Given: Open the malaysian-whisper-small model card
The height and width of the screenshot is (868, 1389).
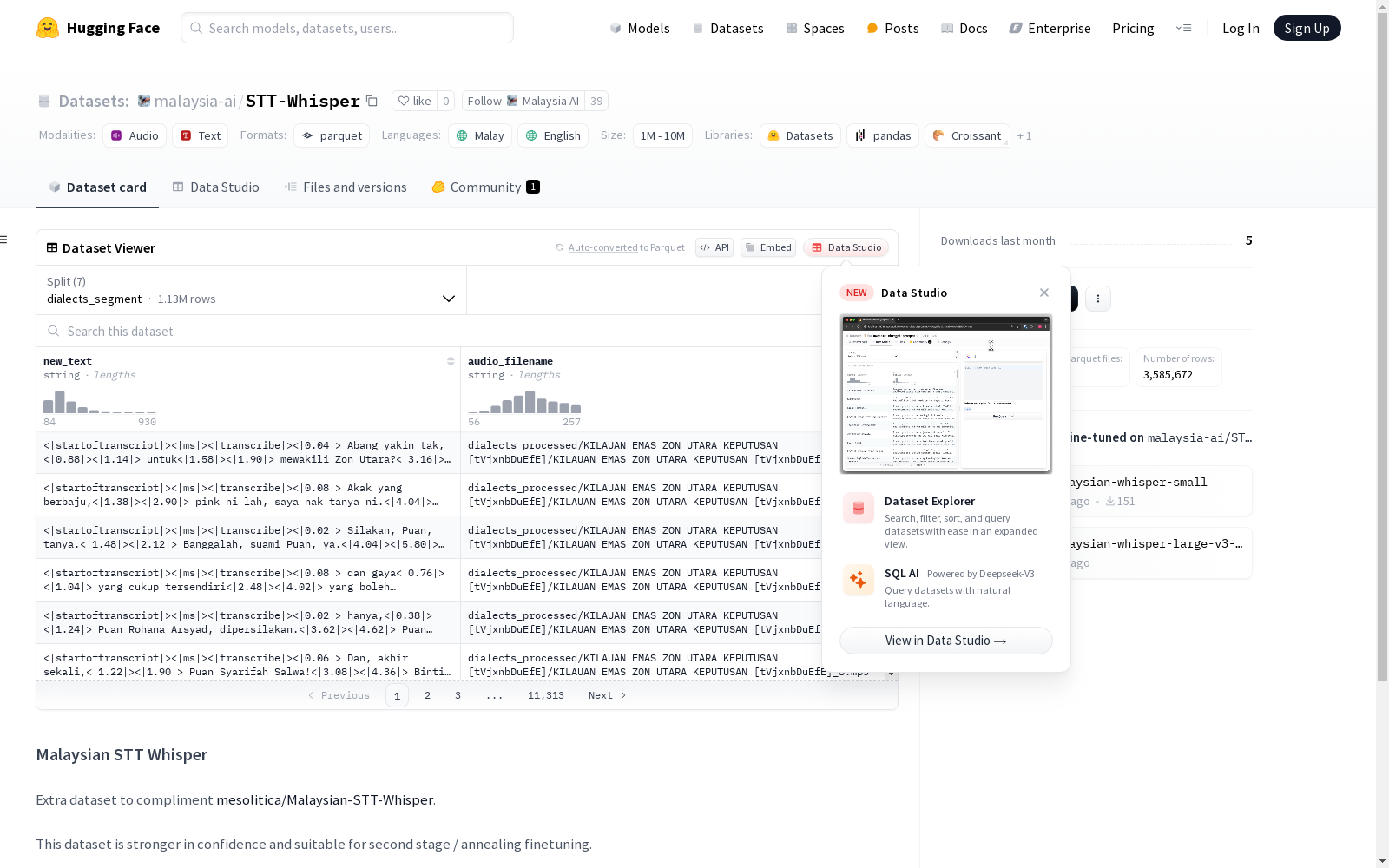Looking at the screenshot, I should point(1160,491).
